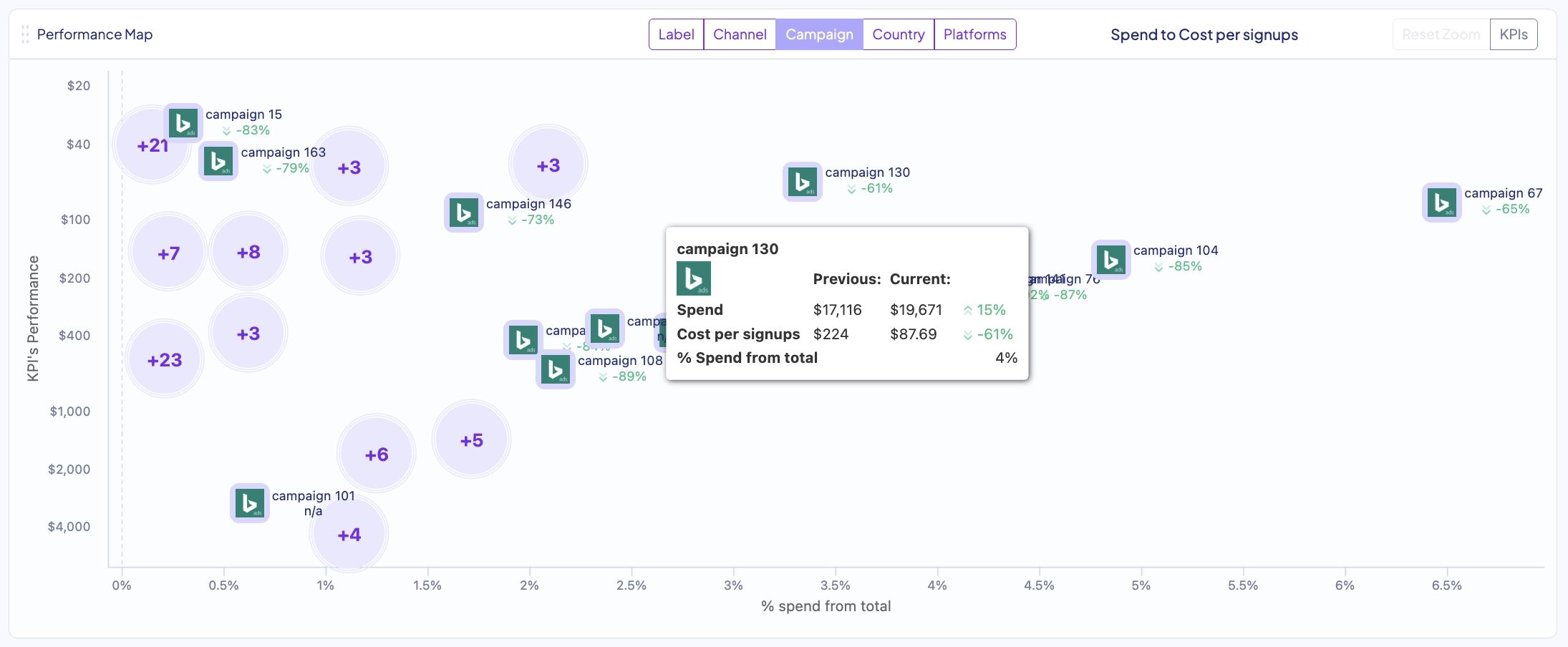Click the Bing Ads icon for campaign 163
1568x647 pixels.
pos(218,161)
